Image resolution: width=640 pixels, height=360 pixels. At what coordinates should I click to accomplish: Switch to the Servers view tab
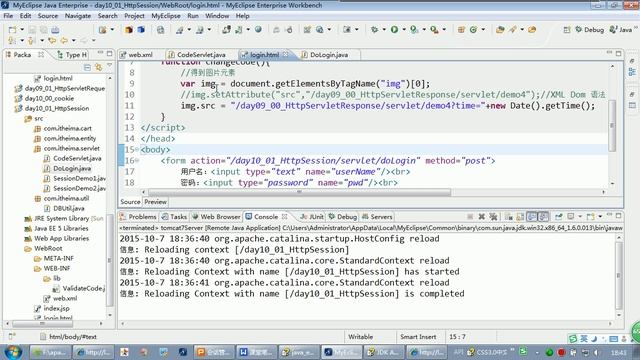point(378,217)
